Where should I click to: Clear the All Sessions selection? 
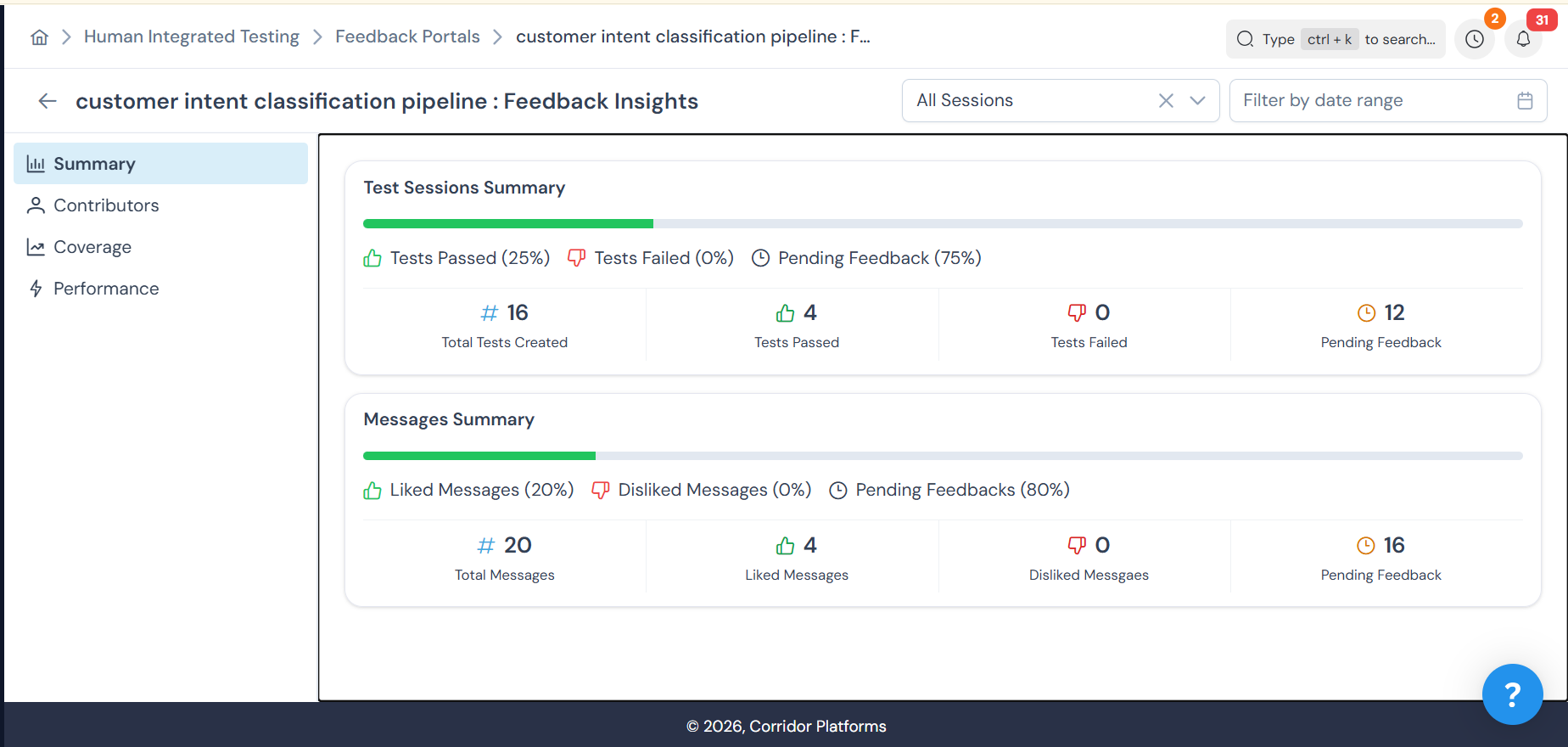tap(1166, 101)
